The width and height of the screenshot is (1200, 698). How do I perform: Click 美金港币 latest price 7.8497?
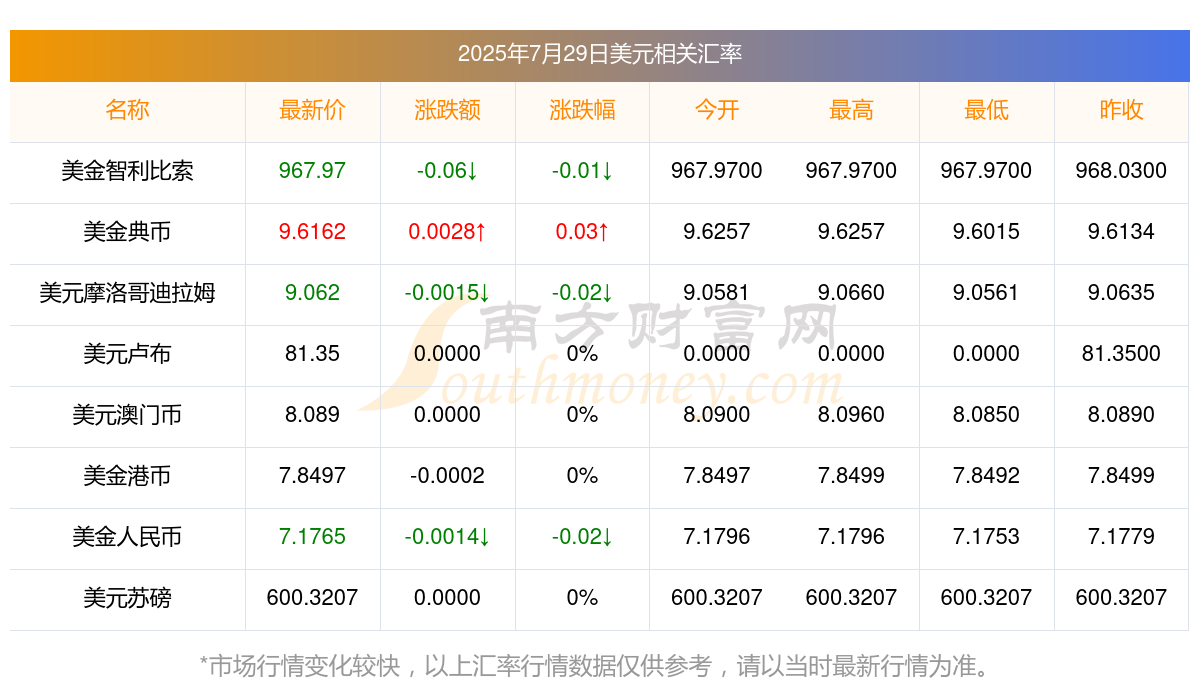[x=312, y=476]
